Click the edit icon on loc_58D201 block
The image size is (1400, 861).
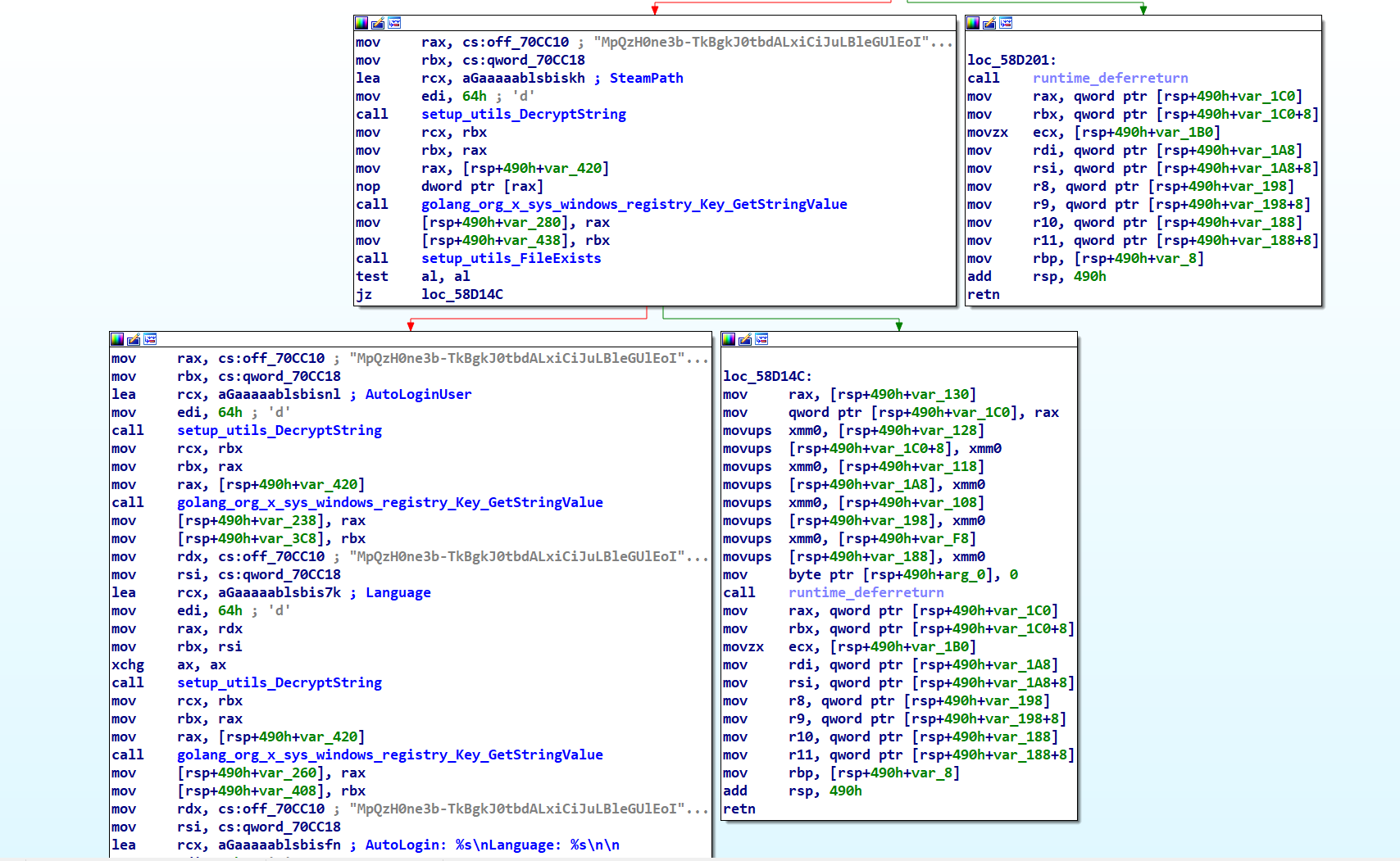(989, 23)
